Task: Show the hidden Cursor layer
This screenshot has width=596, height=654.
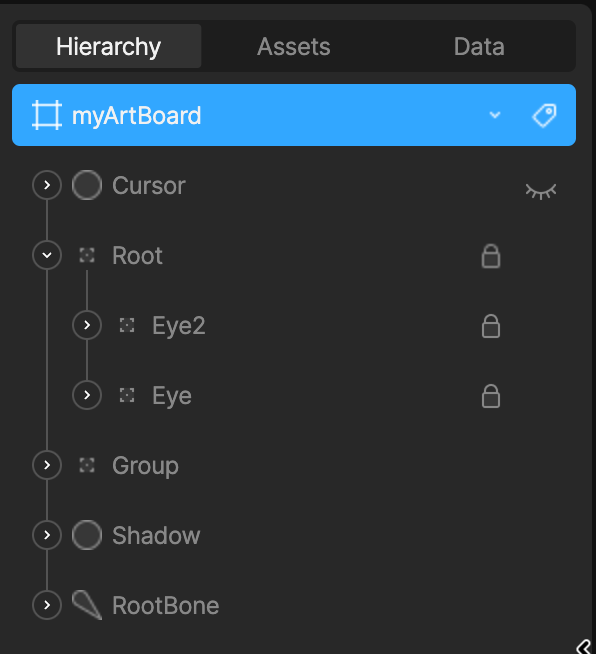Action: (x=541, y=191)
